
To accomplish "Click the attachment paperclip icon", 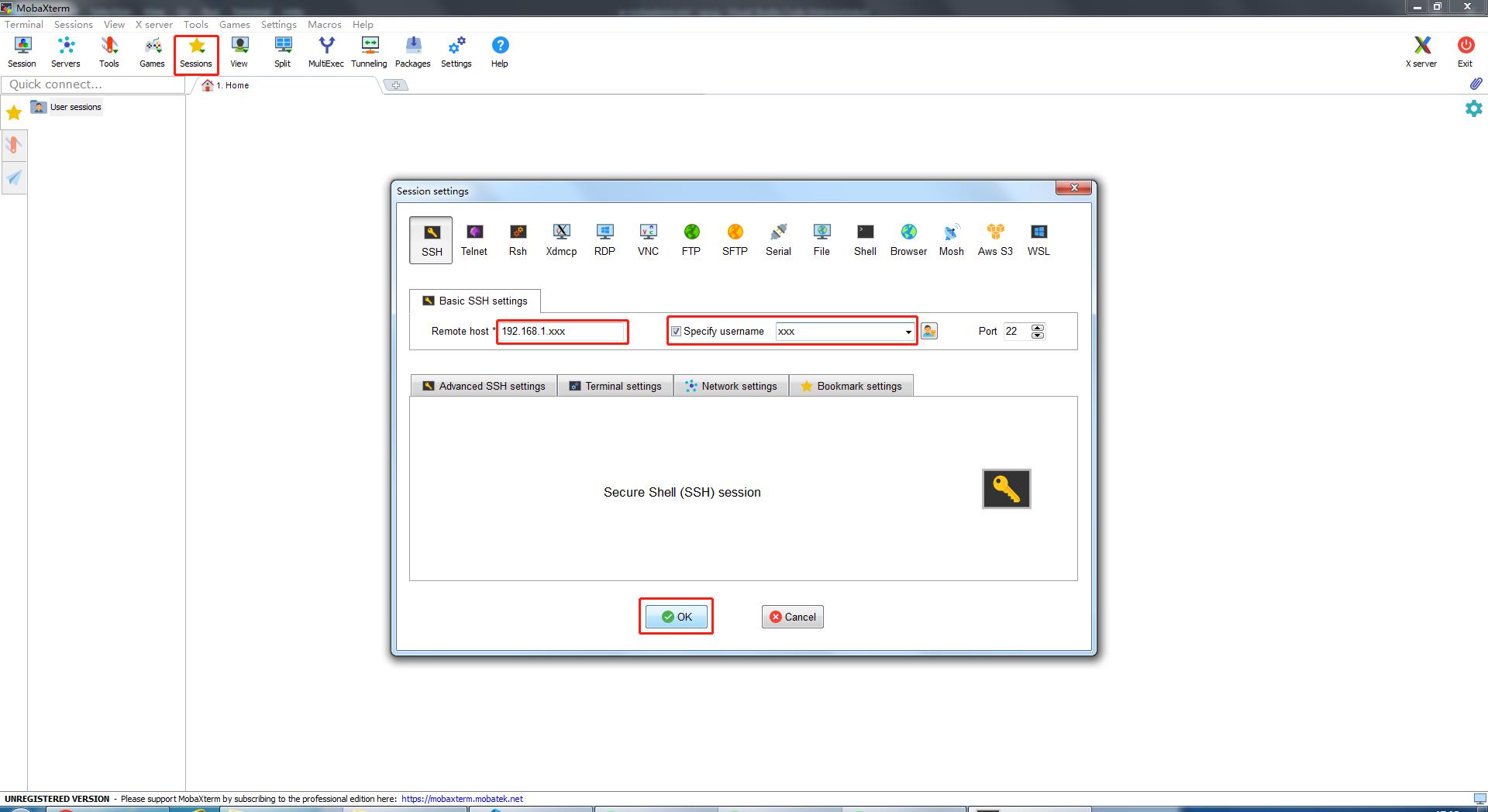I will click(1476, 83).
